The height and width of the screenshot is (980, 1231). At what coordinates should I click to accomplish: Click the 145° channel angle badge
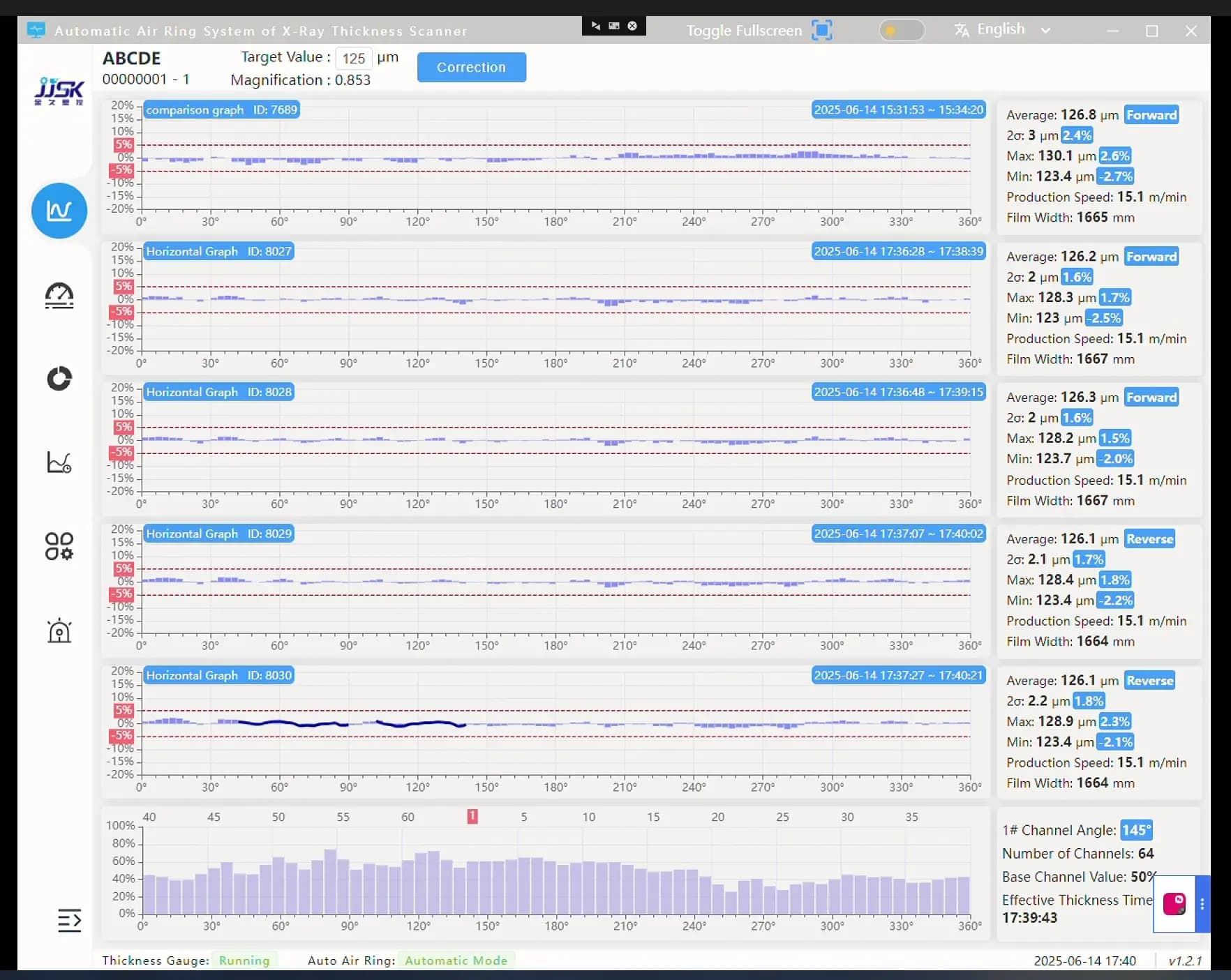pyautogui.click(x=1135, y=830)
